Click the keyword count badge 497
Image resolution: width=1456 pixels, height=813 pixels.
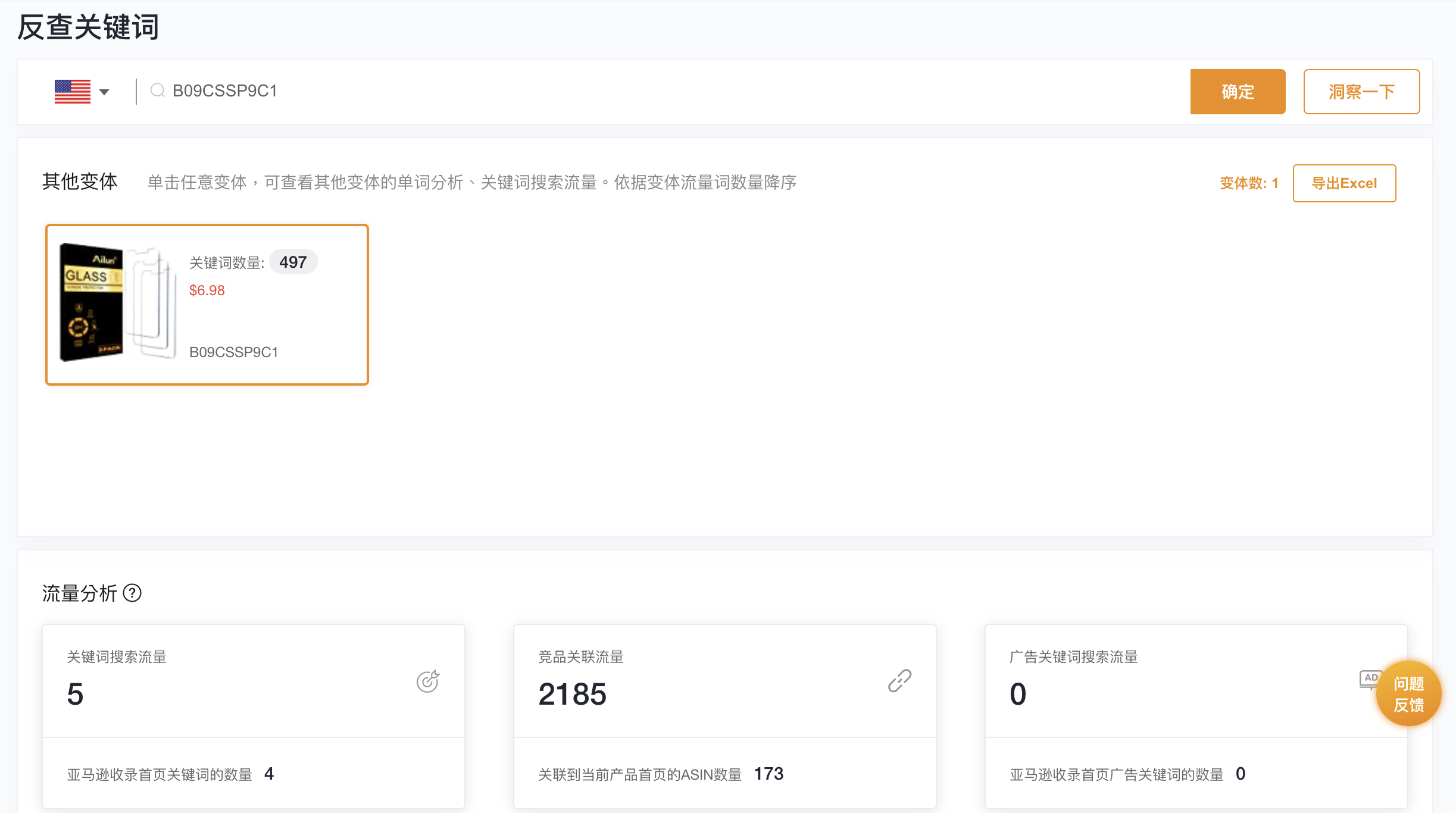click(293, 262)
